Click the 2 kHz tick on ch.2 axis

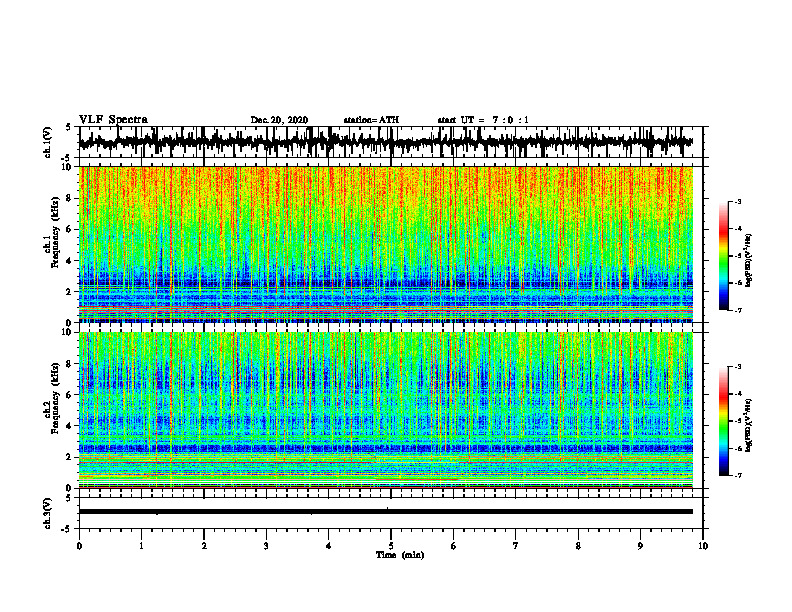pos(70,457)
